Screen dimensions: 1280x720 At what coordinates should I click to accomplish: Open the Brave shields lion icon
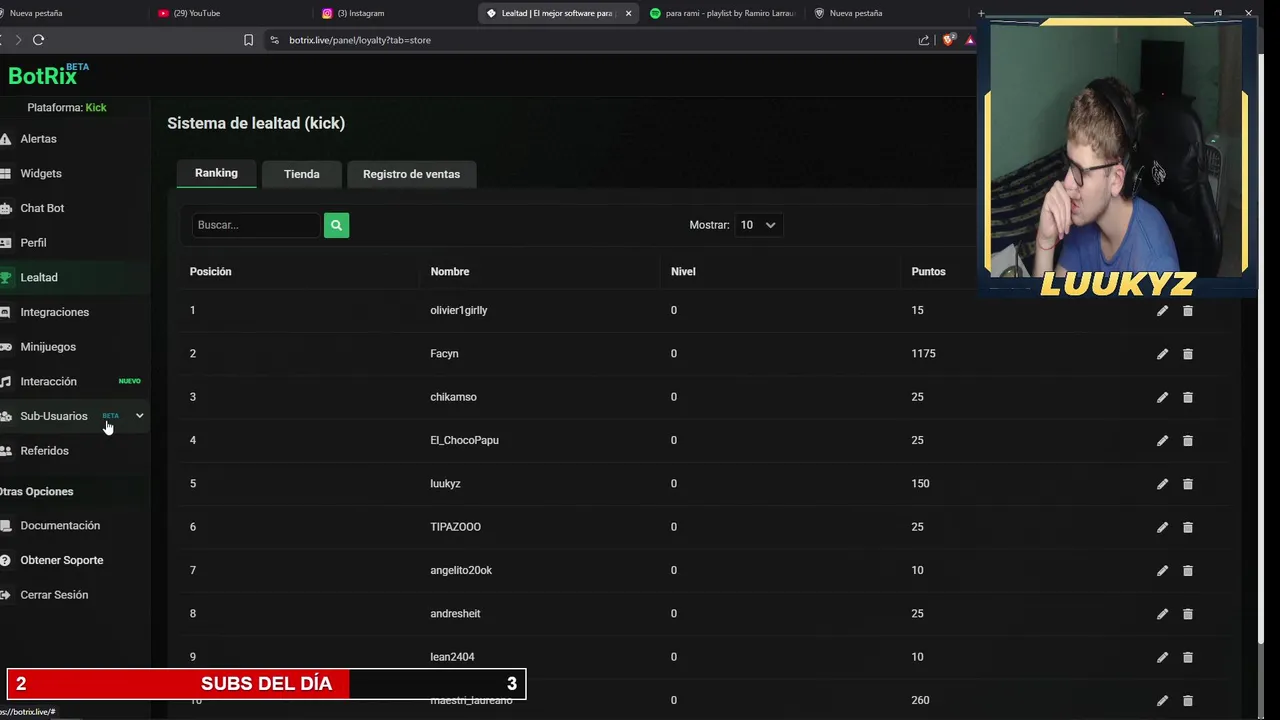(x=948, y=40)
